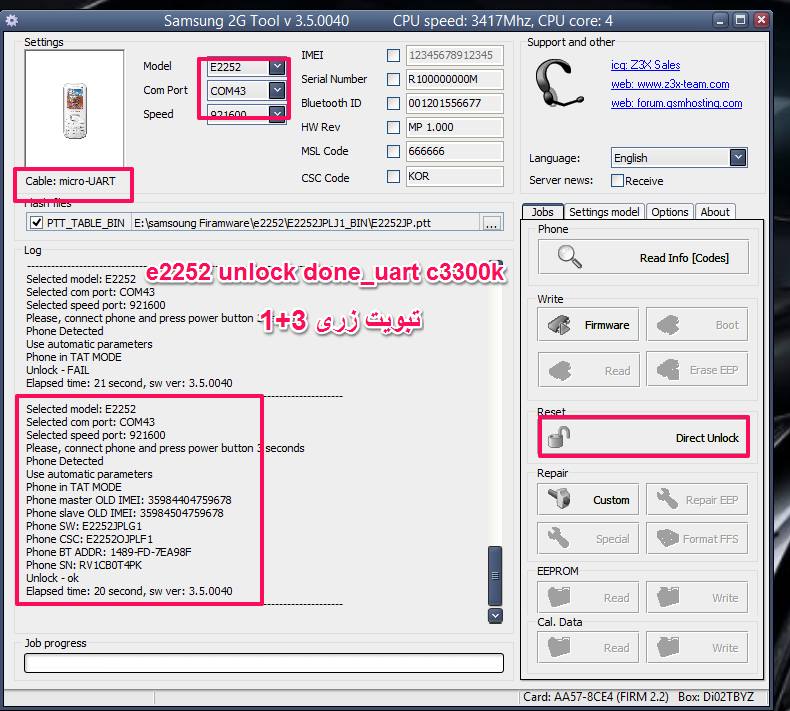Click the 'Unlock - FAIL' log line
The width and height of the screenshot is (790, 711).
click(x=57, y=370)
